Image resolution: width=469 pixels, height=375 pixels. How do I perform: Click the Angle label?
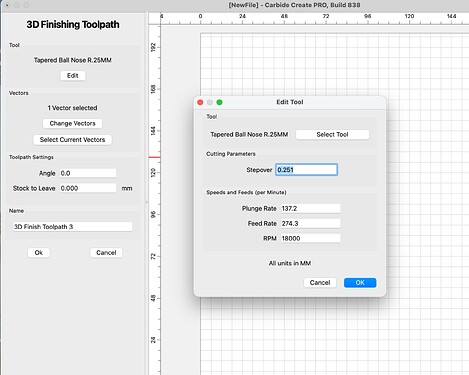coord(47,173)
